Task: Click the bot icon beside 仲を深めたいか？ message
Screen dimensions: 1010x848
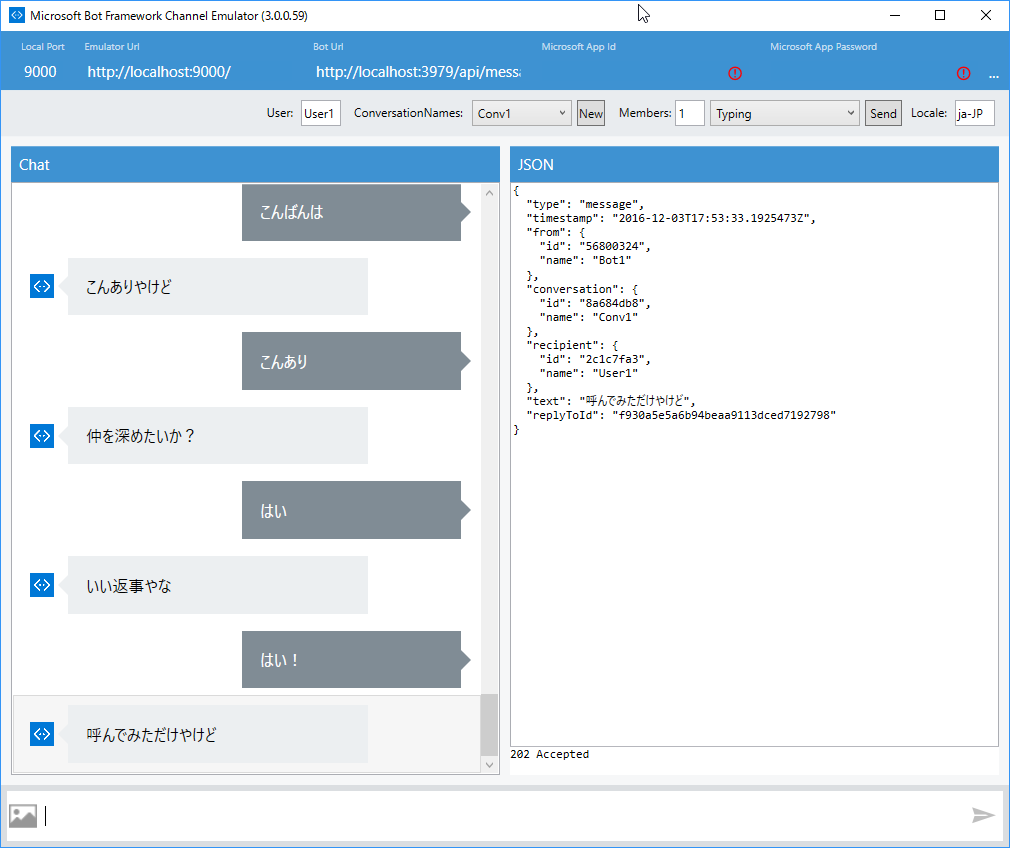Action: click(41, 435)
